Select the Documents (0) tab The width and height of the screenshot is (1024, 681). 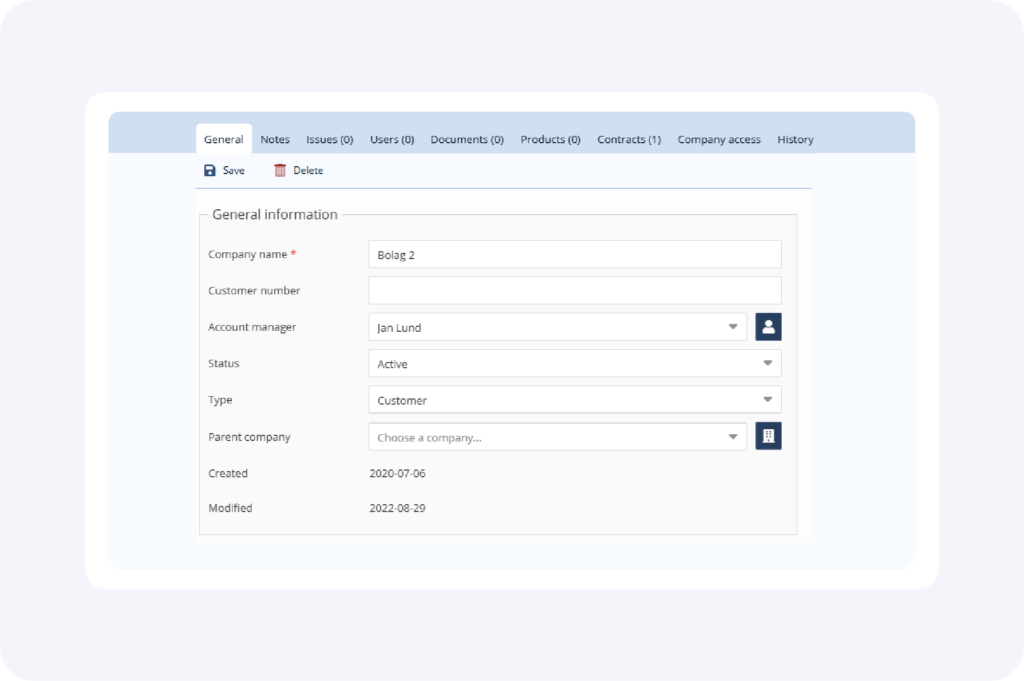tap(467, 140)
